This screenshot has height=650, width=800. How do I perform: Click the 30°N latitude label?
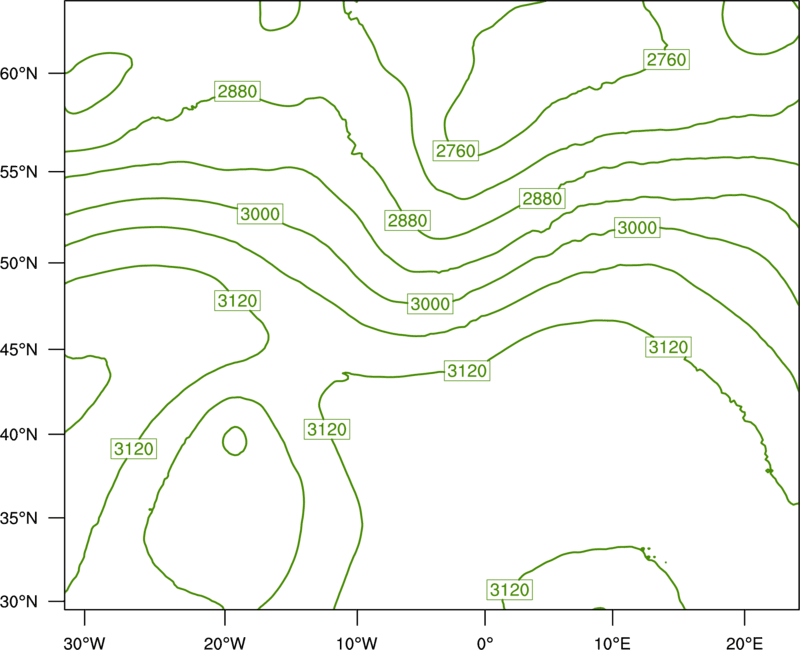point(19,602)
